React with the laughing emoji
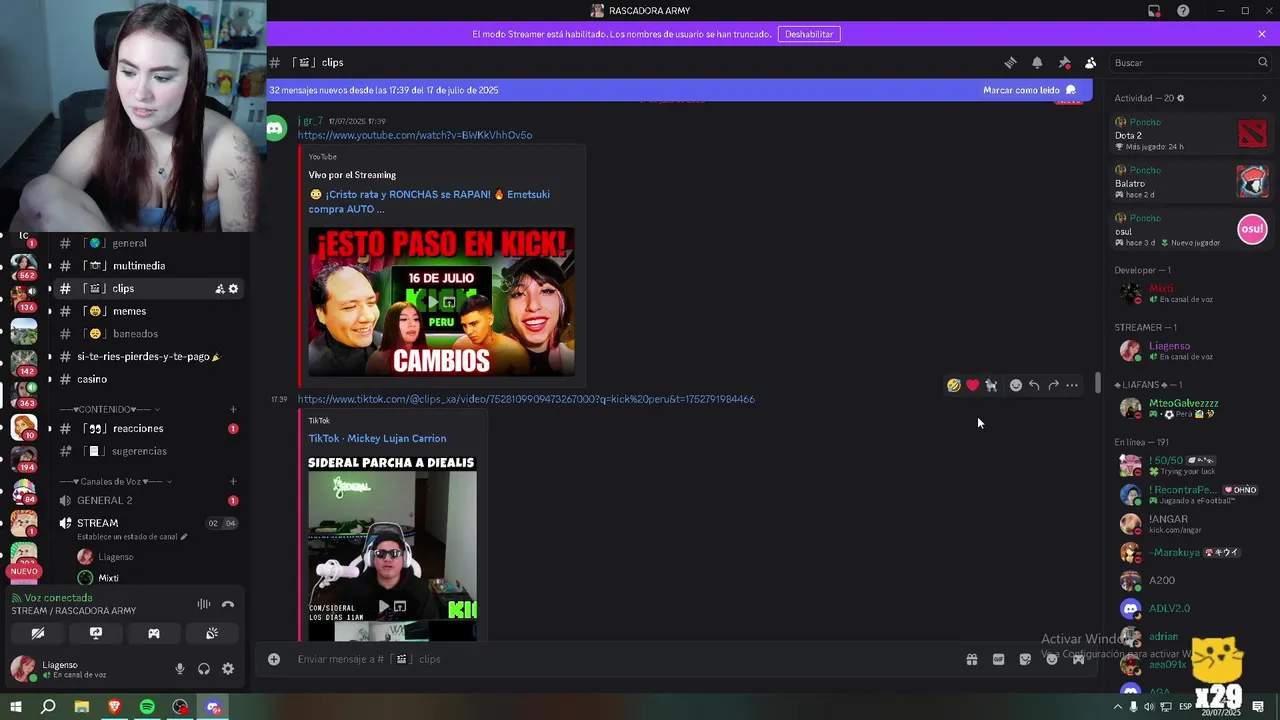This screenshot has height=720, width=1280. click(954, 385)
